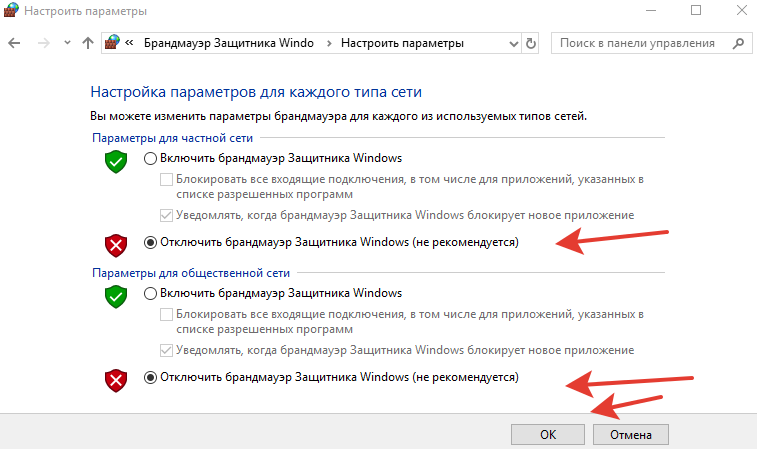Viewport: 757px width, 449px height.
Task: Click green shield icon in public network section
Action: coord(116,296)
